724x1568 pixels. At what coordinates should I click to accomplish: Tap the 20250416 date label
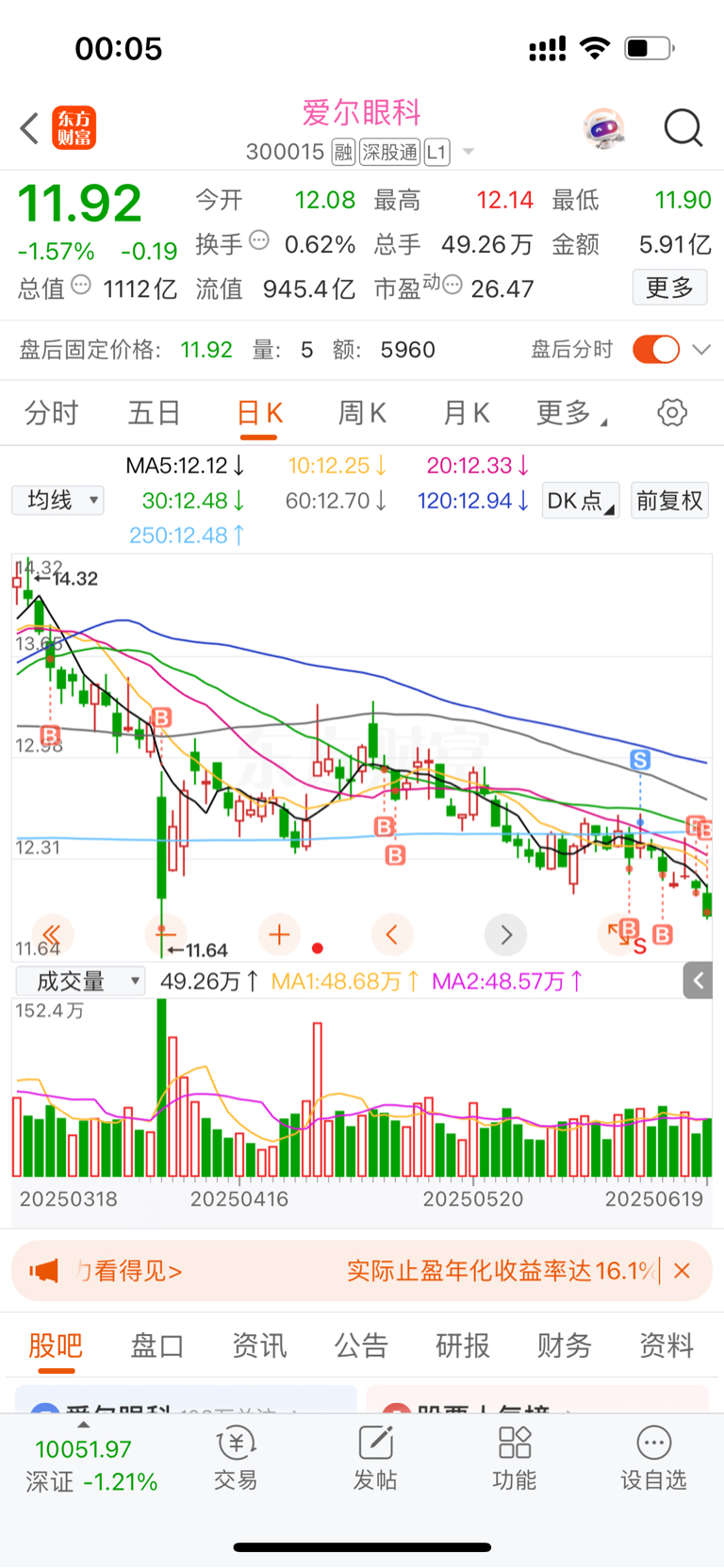click(x=239, y=1199)
